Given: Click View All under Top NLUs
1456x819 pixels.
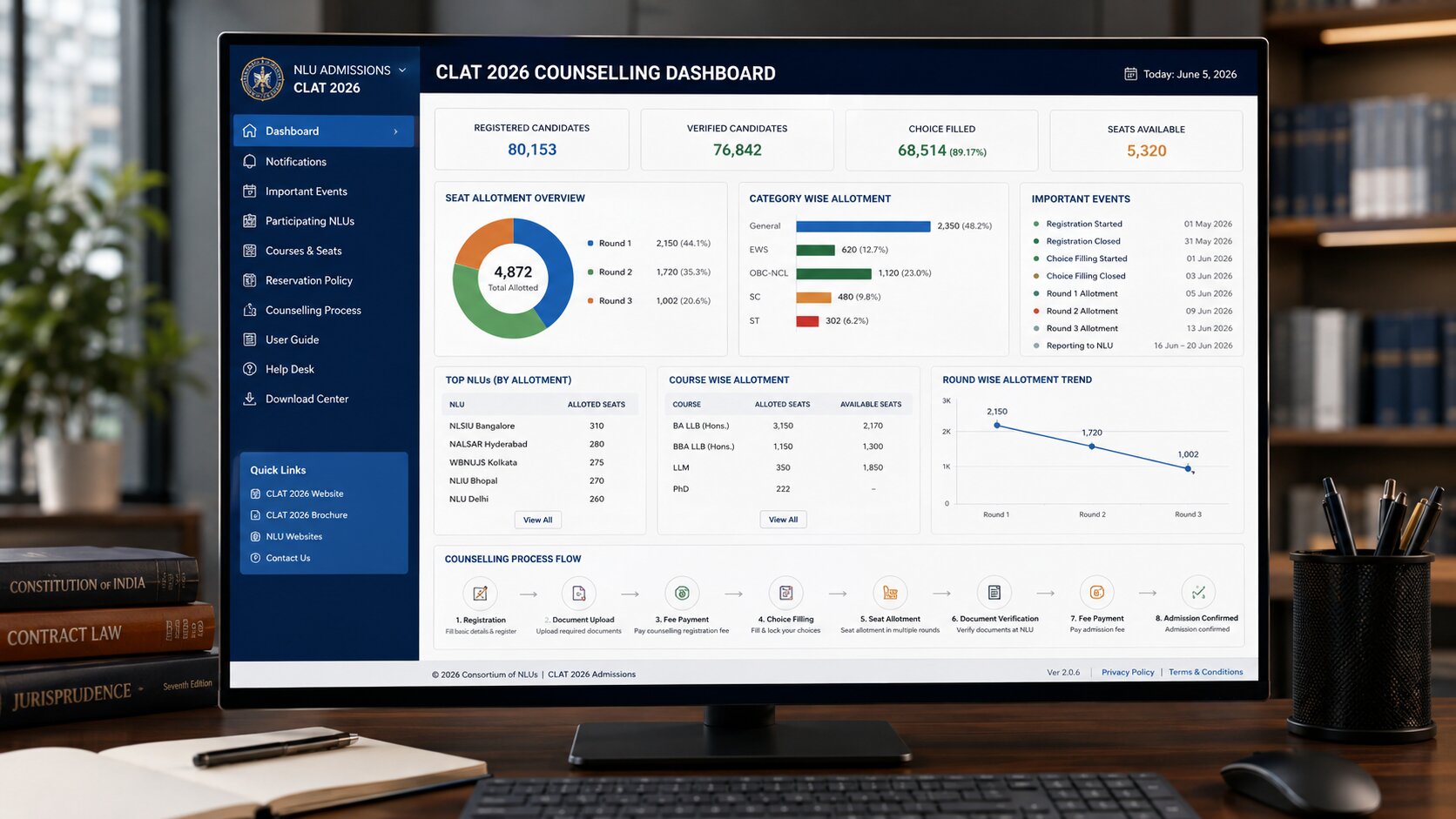Looking at the screenshot, I should (537, 520).
